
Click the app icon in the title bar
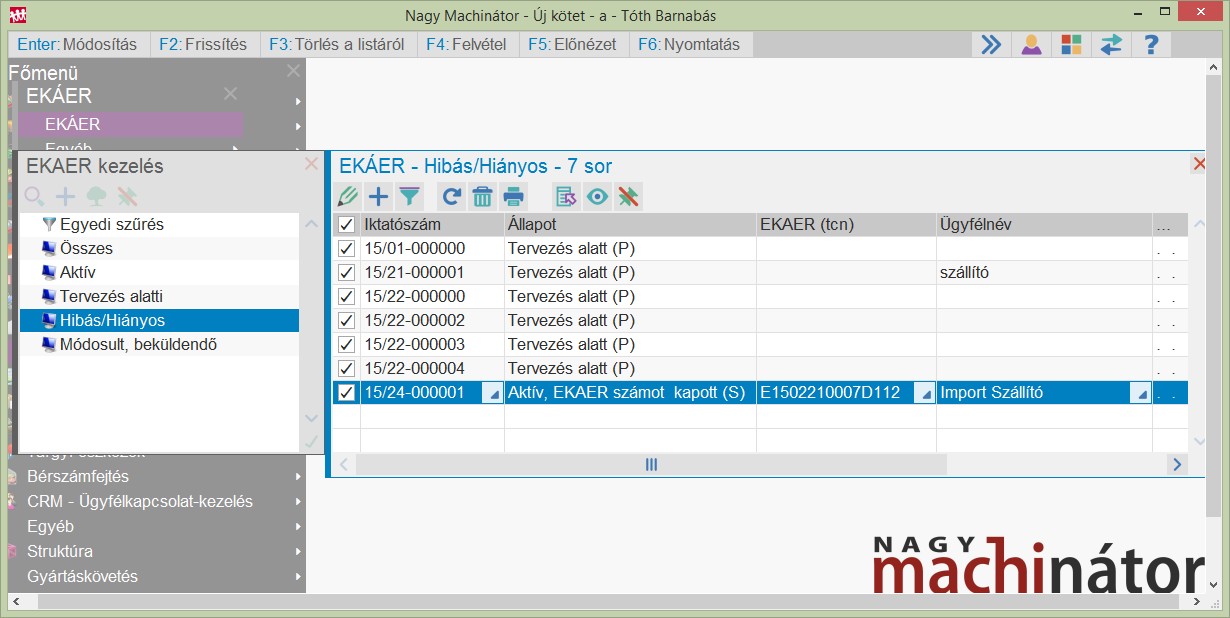17,15
